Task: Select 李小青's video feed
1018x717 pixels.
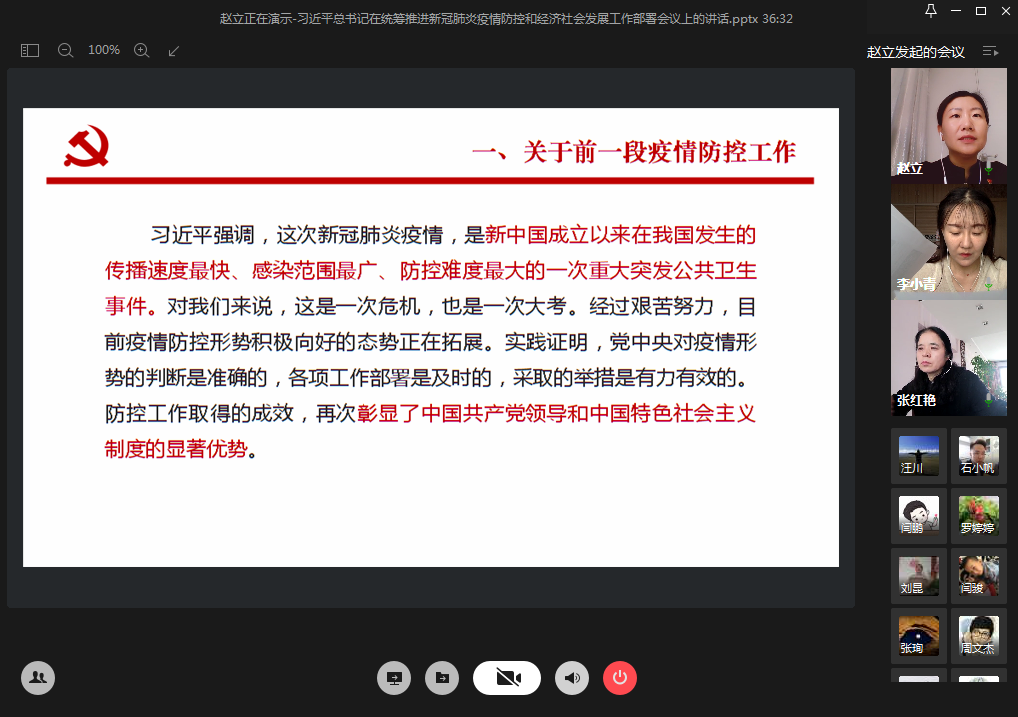Action: point(948,241)
